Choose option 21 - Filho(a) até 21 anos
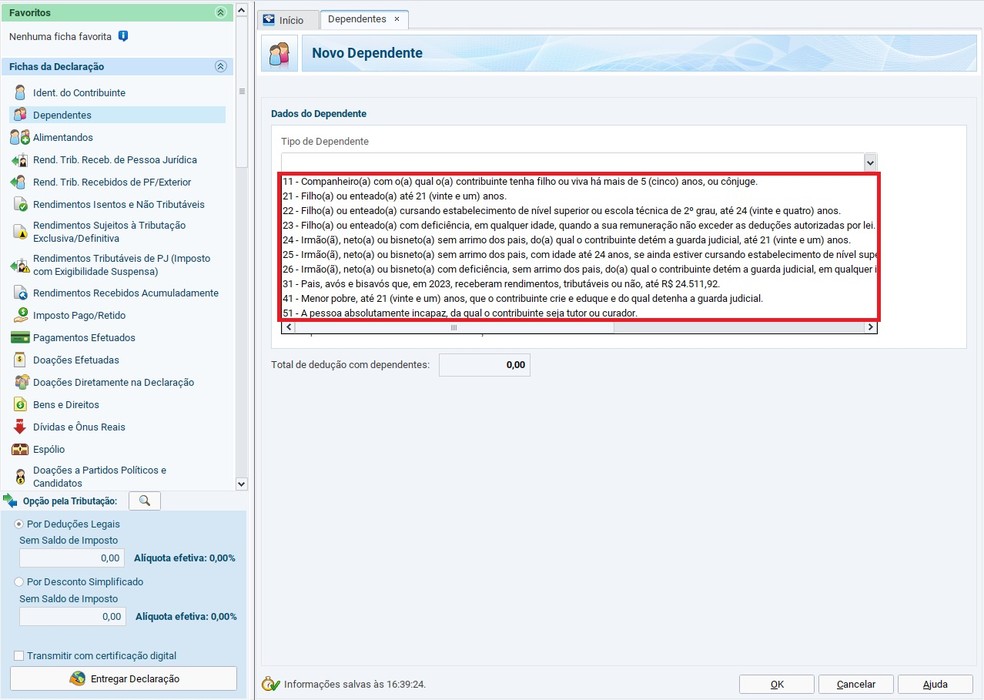The width and height of the screenshot is (984, 700). [x=579, y=196]
